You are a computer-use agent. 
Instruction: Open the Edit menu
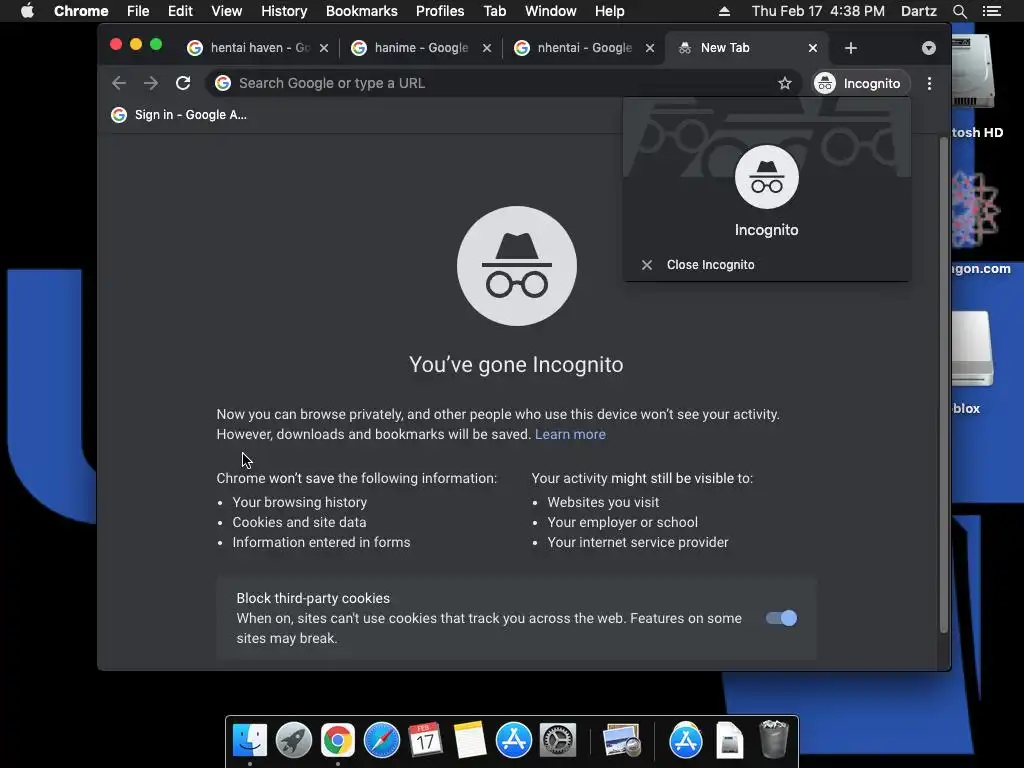(x=180, y=11)
